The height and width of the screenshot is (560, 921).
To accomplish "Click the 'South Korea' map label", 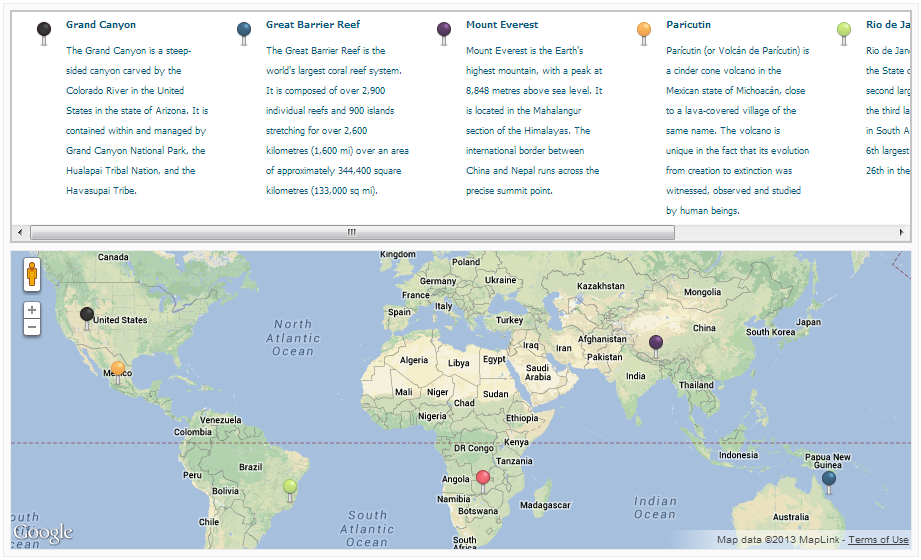I will click(x=771, y=332).
